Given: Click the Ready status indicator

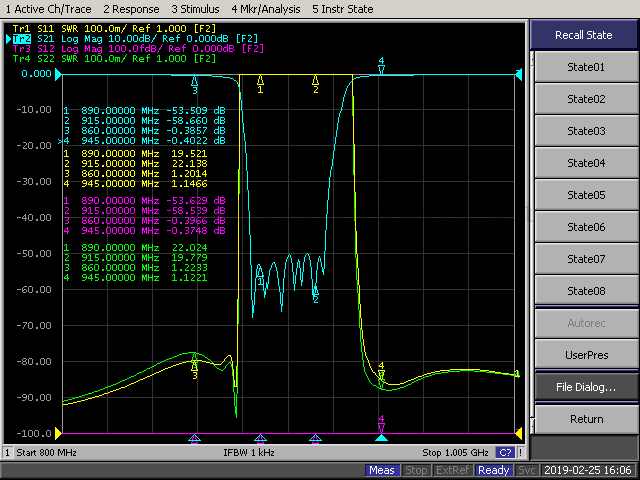Looking at the screenshot, I should [493, 470].
